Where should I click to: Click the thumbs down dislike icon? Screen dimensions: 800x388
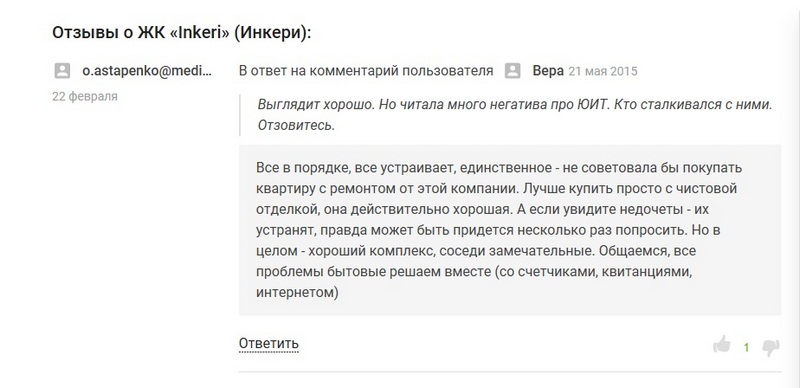click(770, 348)
